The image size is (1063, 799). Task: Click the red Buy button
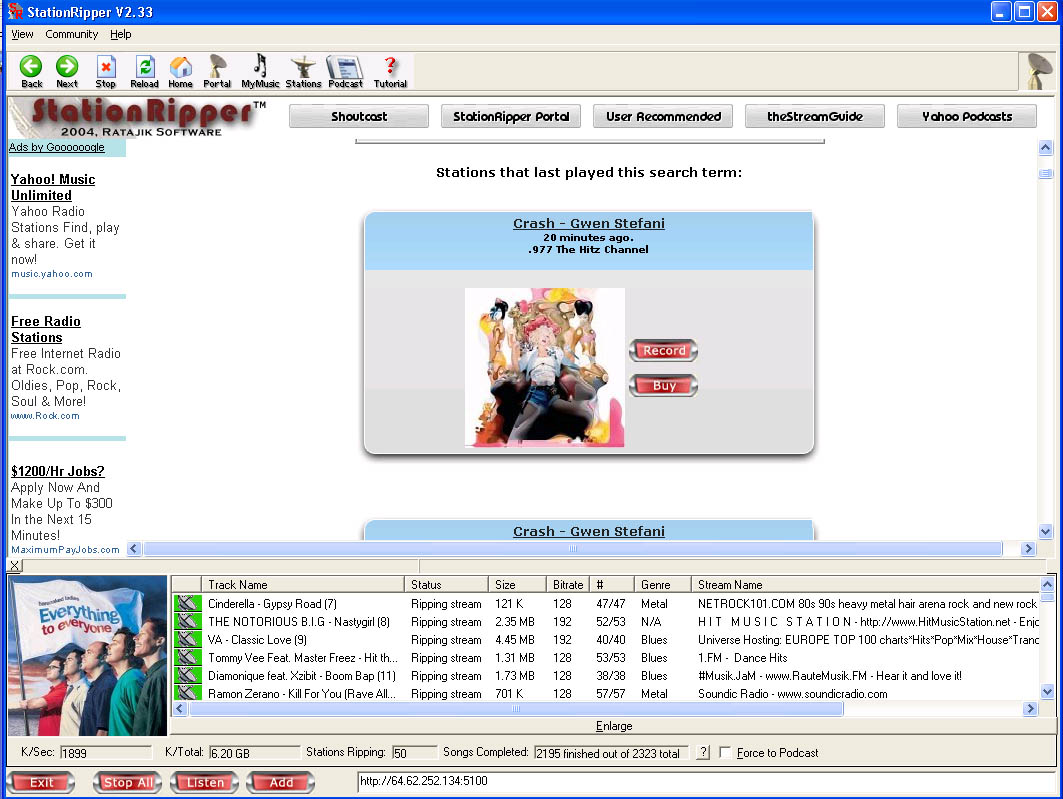(664, 386)
